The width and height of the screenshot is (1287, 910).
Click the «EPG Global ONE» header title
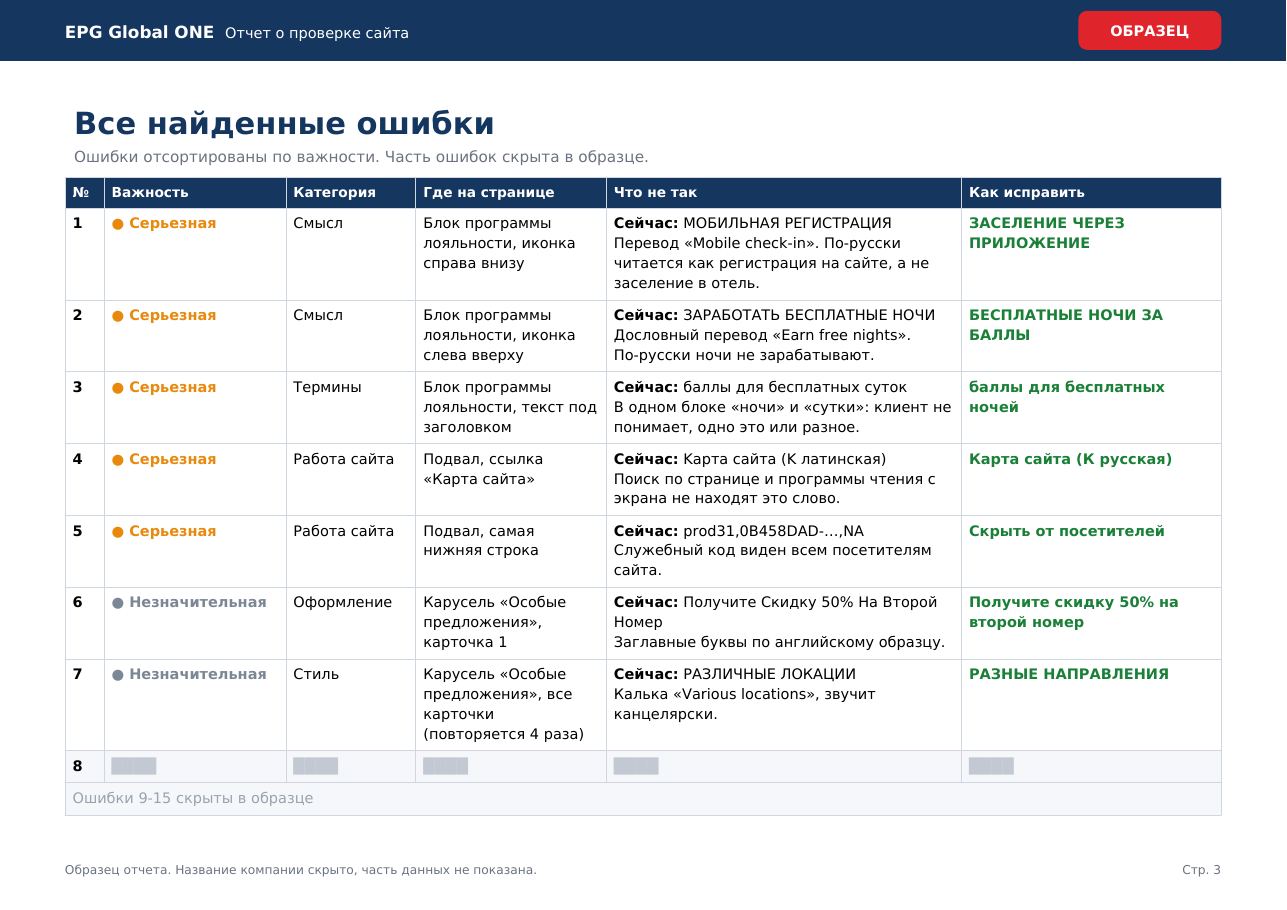point(139,32)
